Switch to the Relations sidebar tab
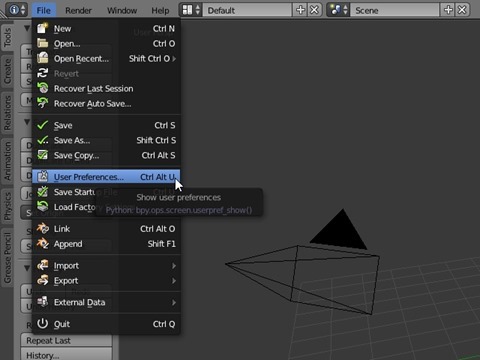 pos(7,113)
